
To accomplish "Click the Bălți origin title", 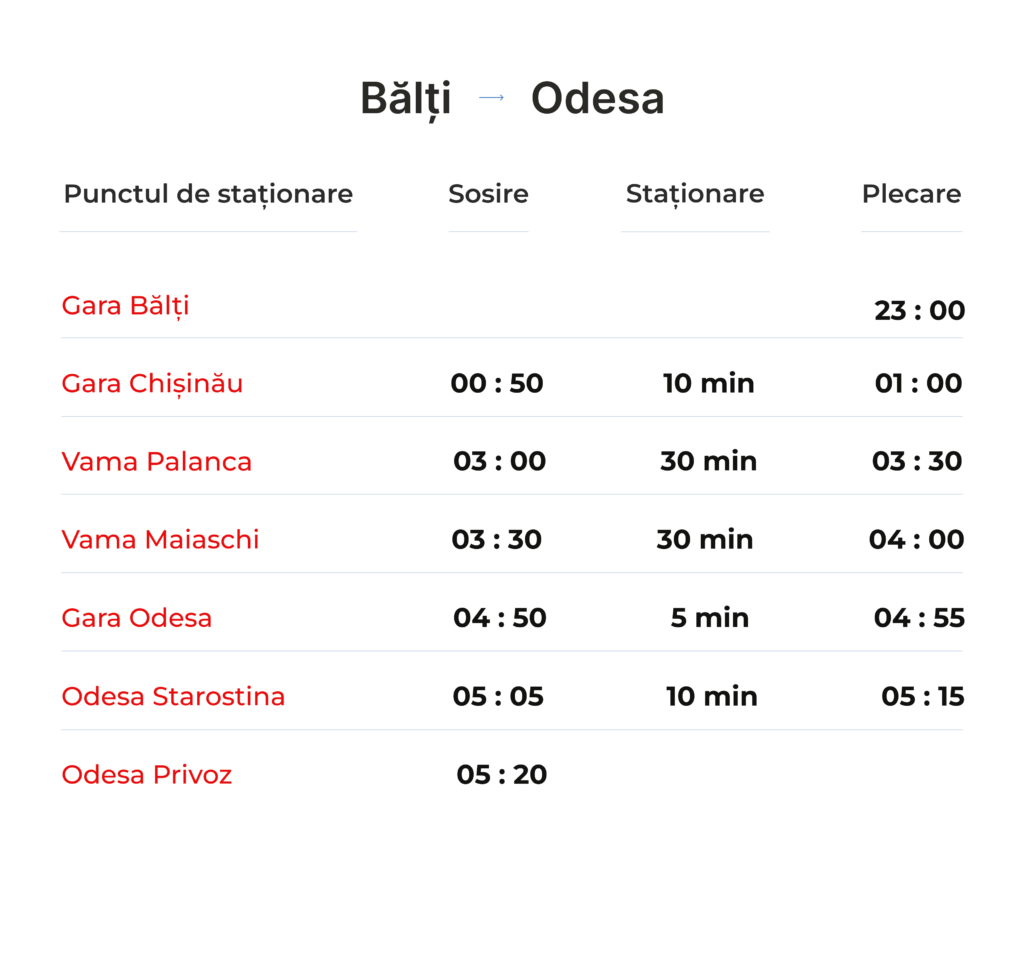I will 405,99.
